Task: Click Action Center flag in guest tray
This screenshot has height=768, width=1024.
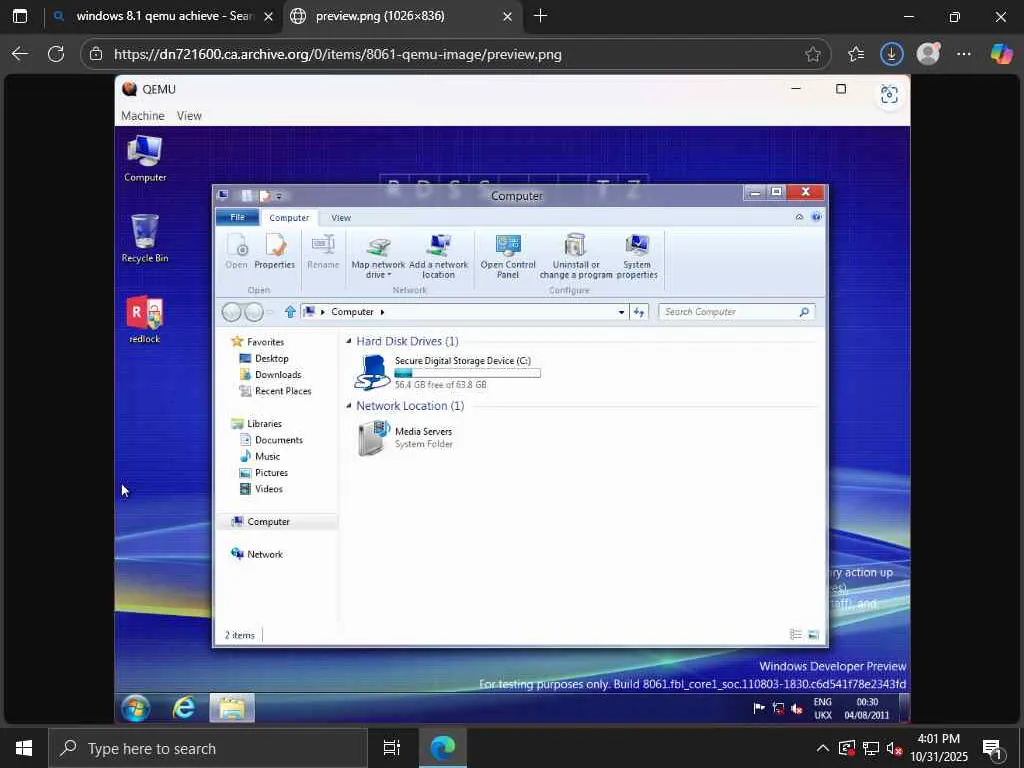Action: coord(759,708)
